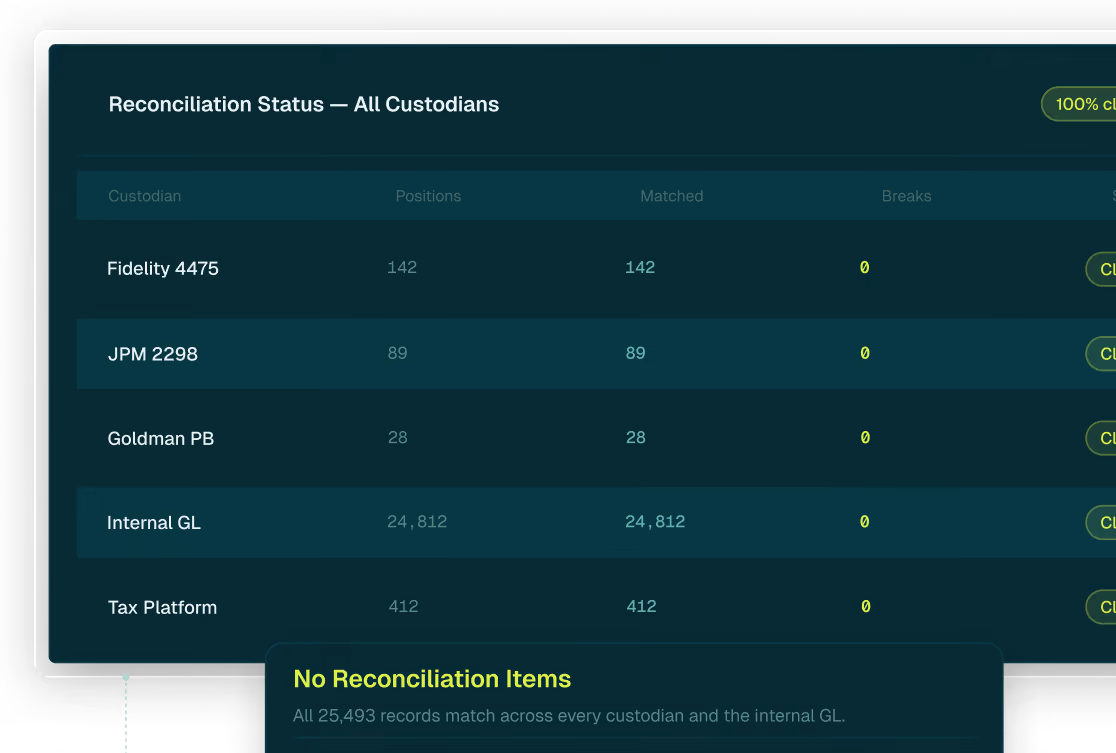Click the All 25,493 records match description
Image resolution: width=1116 pixels, height=753 pixels.
569,716
